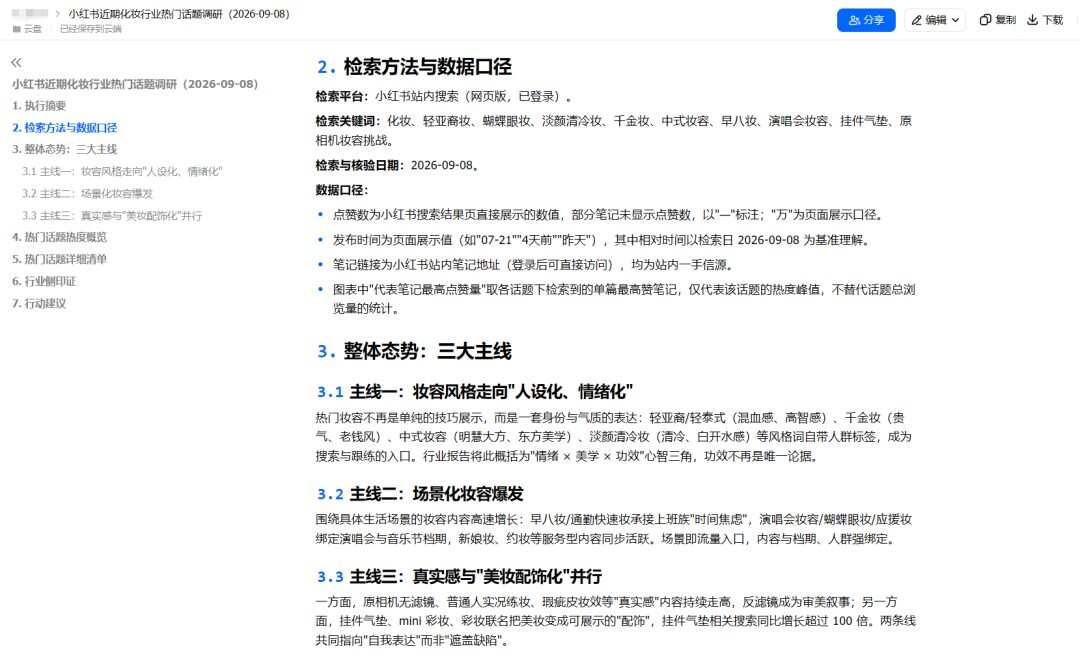Click the 检索关键词 paragraph
Screen dimensions: 1080x664
tap(614, 130)
